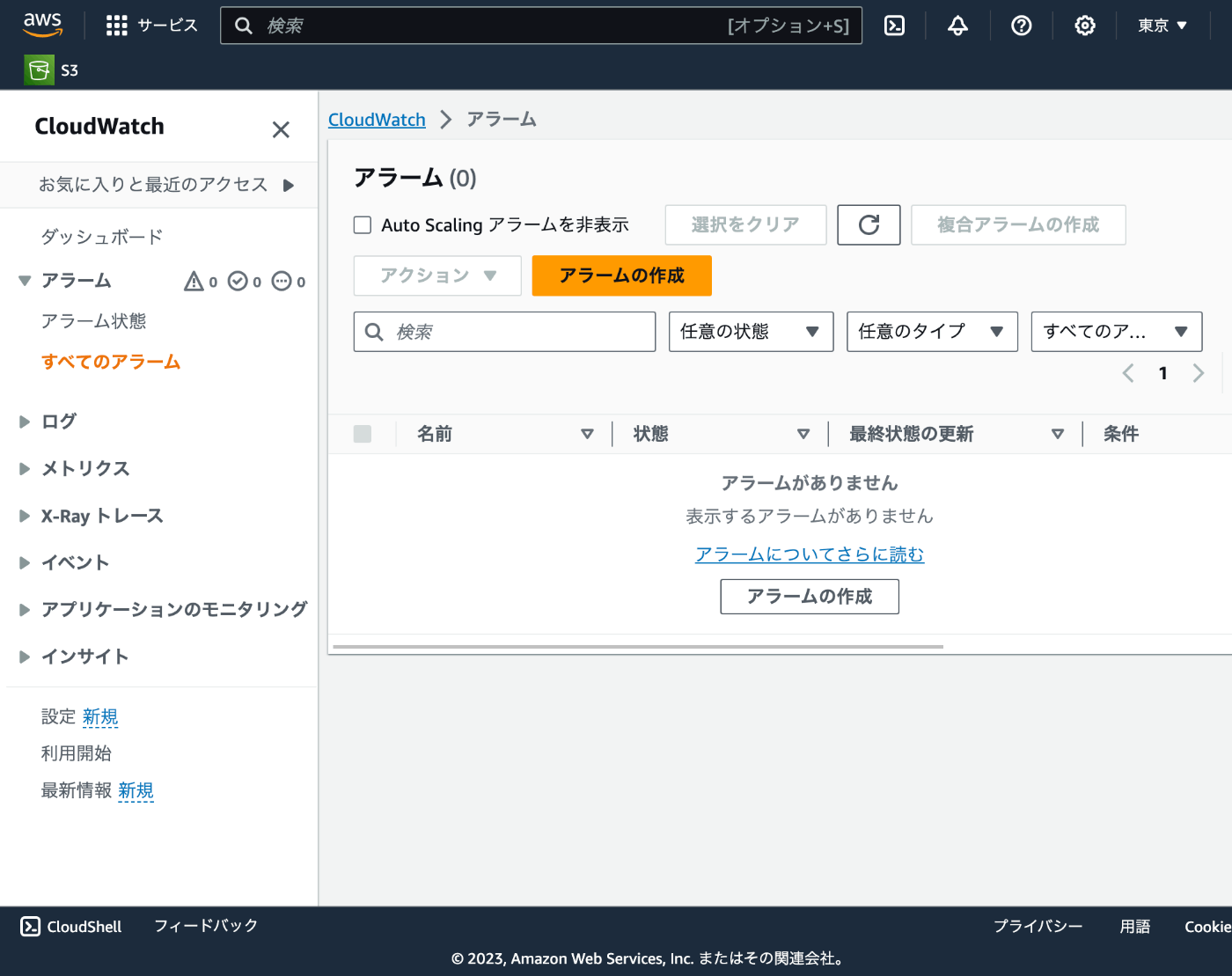Sort by 名前 column arrow

point(587,434)
